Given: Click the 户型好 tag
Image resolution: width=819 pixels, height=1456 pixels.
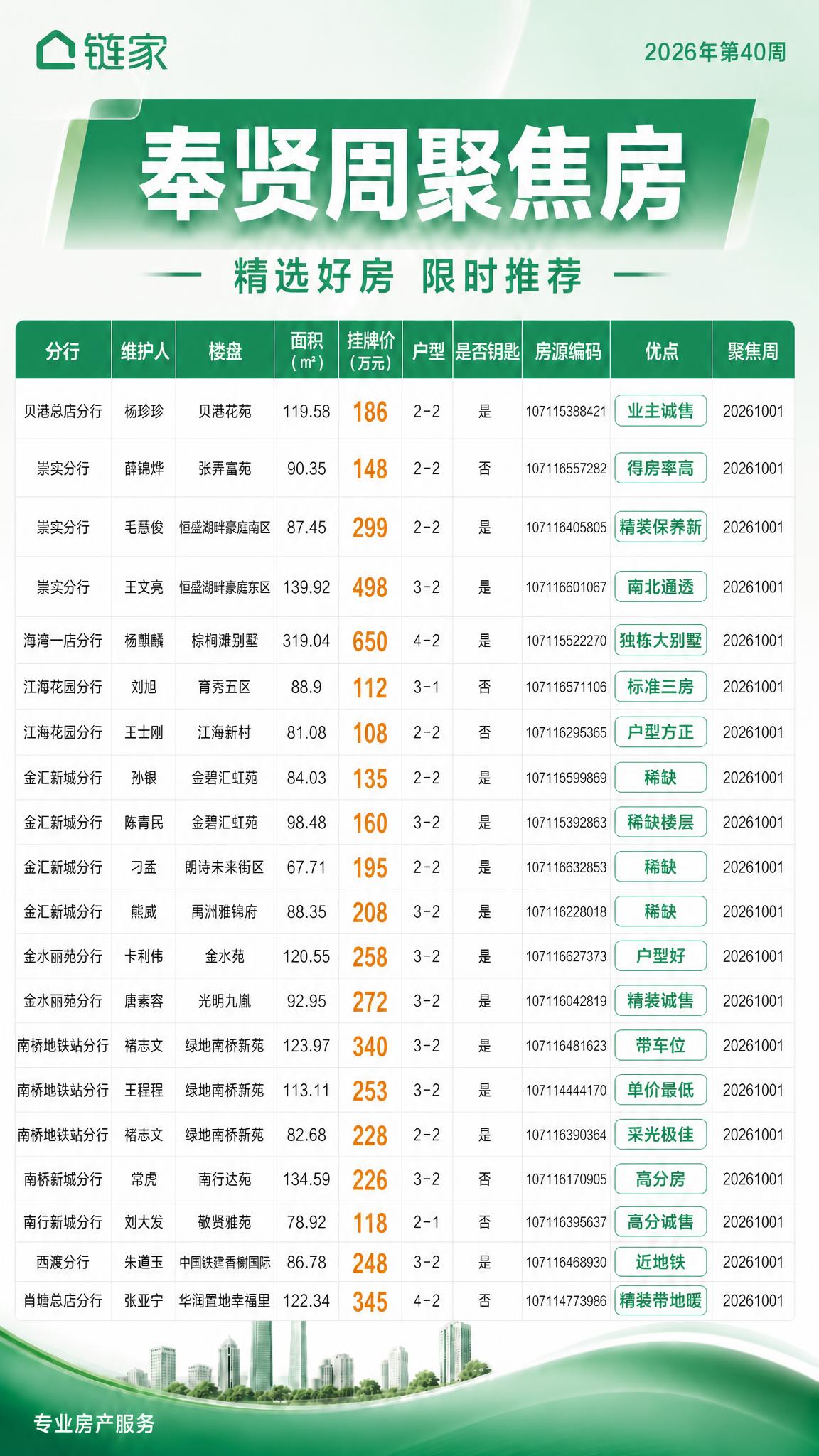Looking at the screenshot, I should click(660, 955).
